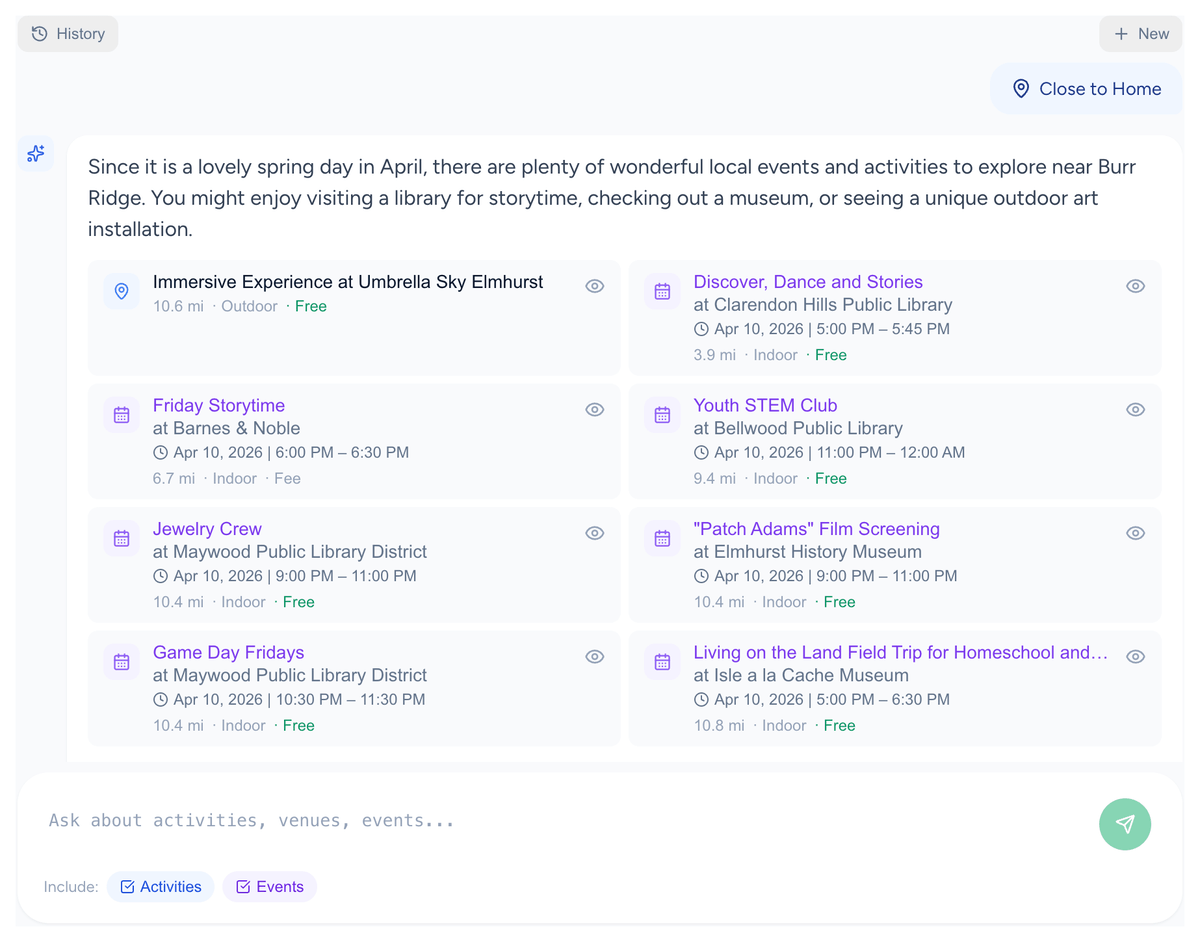Click calendar icon for Discover, Dance and Stories
The image size is (1200, 942).
(x=662, y=291)
